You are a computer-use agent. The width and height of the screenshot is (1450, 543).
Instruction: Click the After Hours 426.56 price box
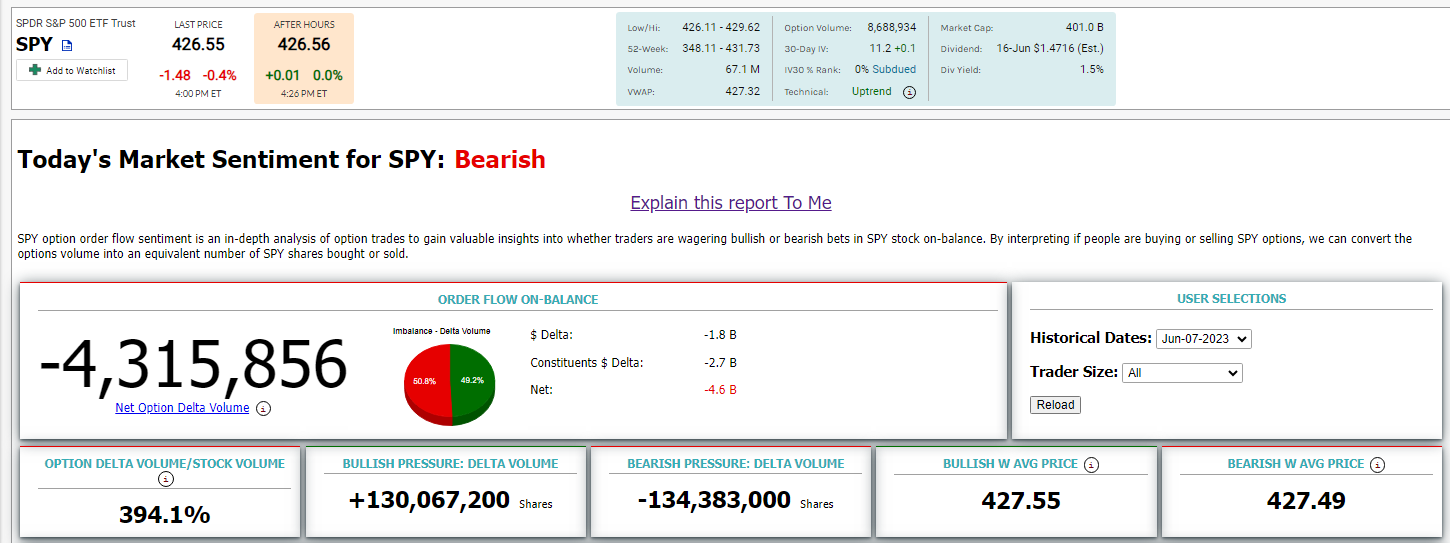click(304, 59)
